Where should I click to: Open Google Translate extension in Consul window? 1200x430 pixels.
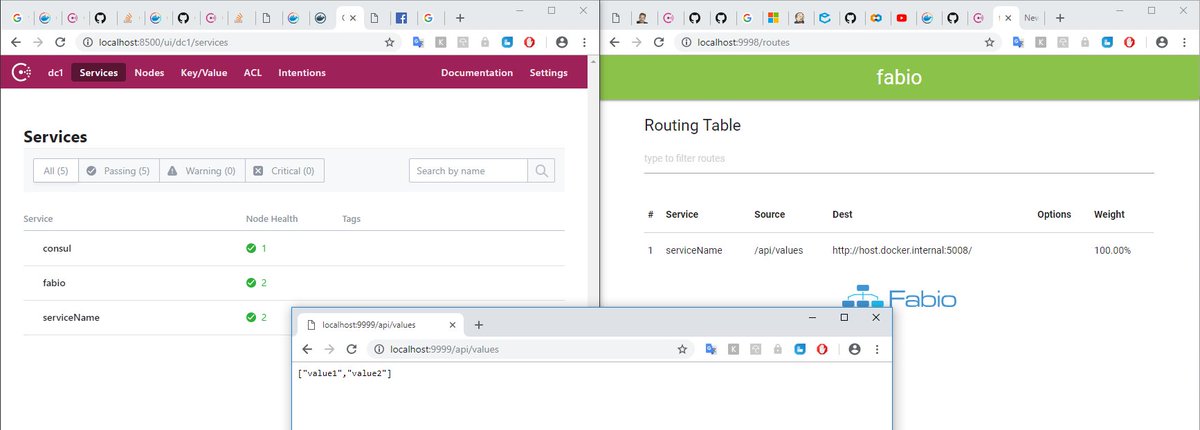point(418,43)
